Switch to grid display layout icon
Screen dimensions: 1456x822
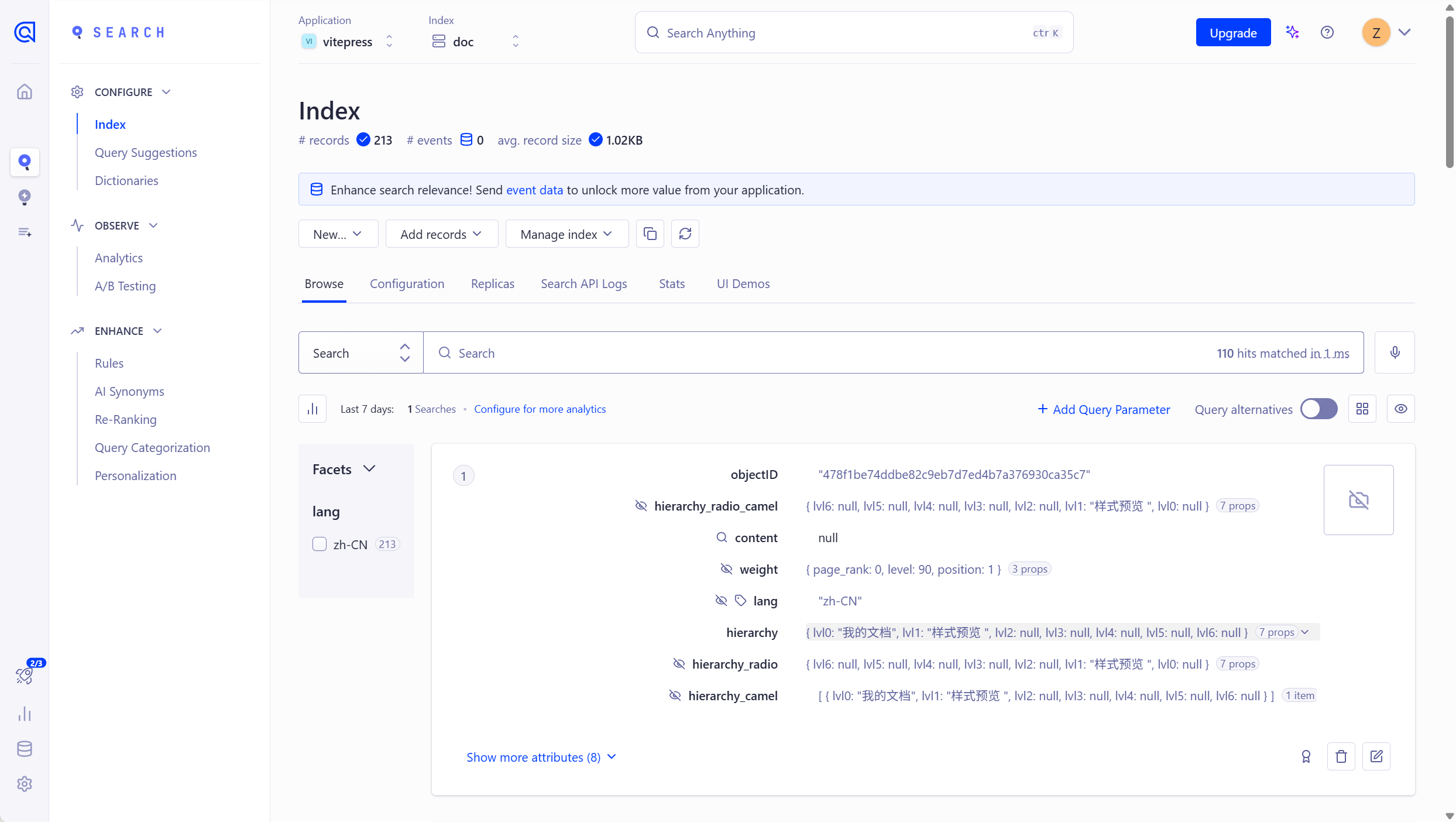click(1362, 409)
